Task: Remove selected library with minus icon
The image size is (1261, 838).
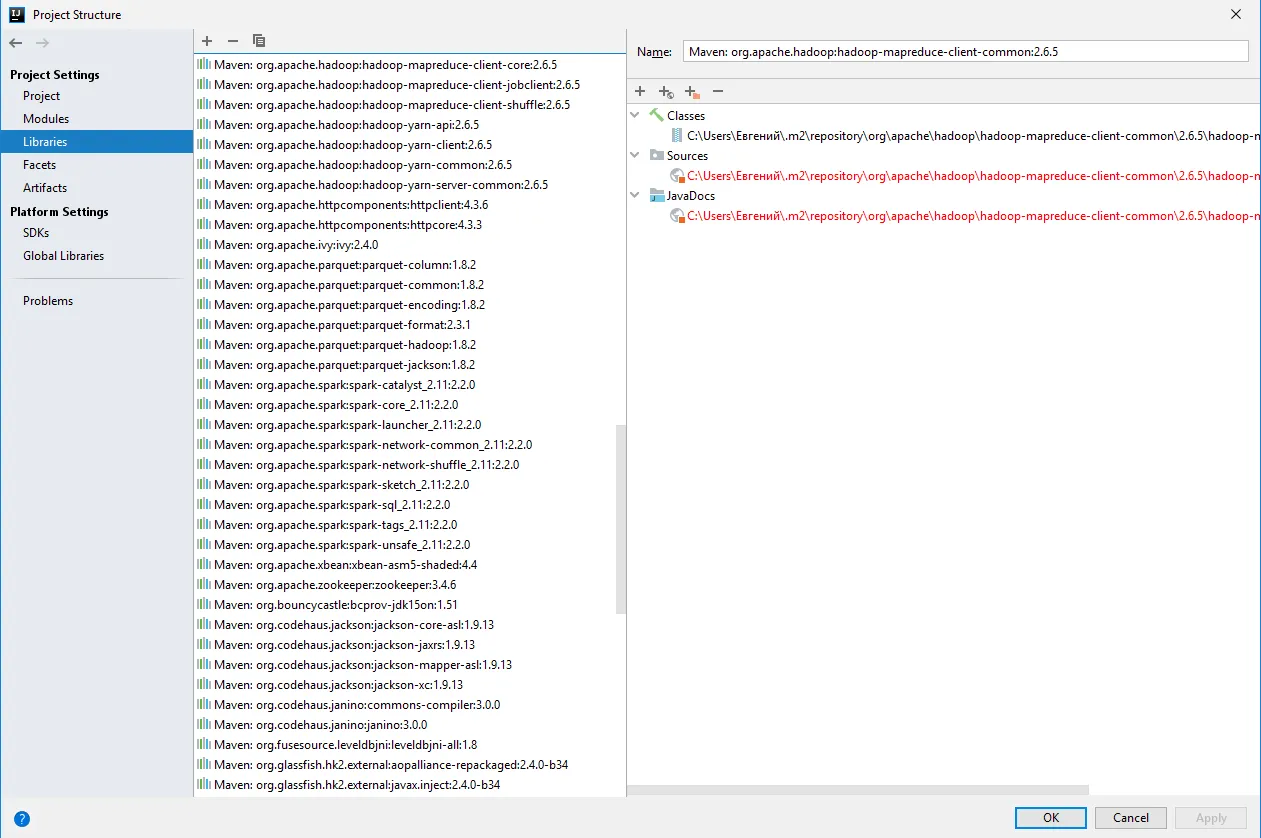Action: tap(233, 41)
